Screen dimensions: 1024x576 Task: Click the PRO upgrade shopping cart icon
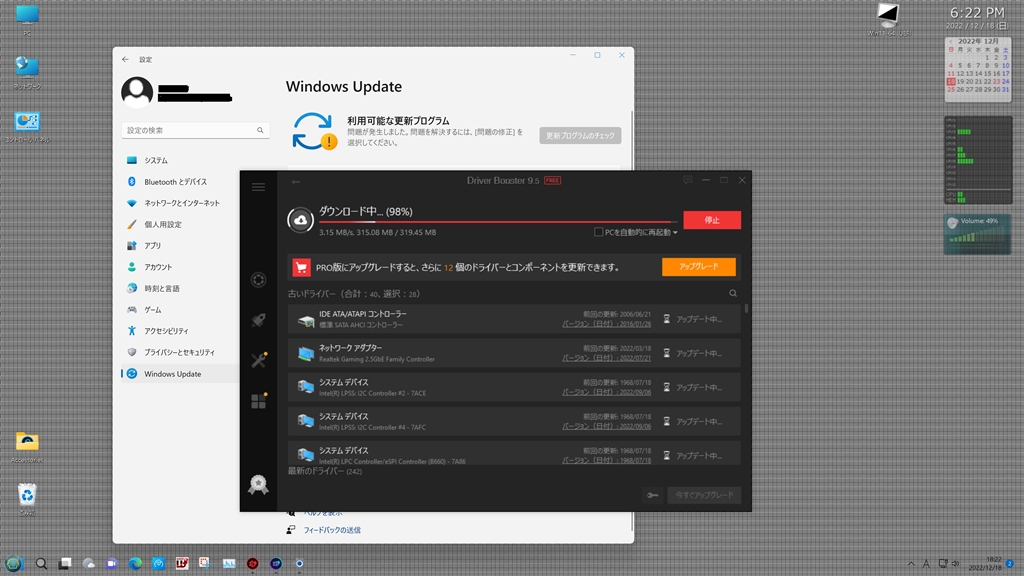(x=302, y=266)
